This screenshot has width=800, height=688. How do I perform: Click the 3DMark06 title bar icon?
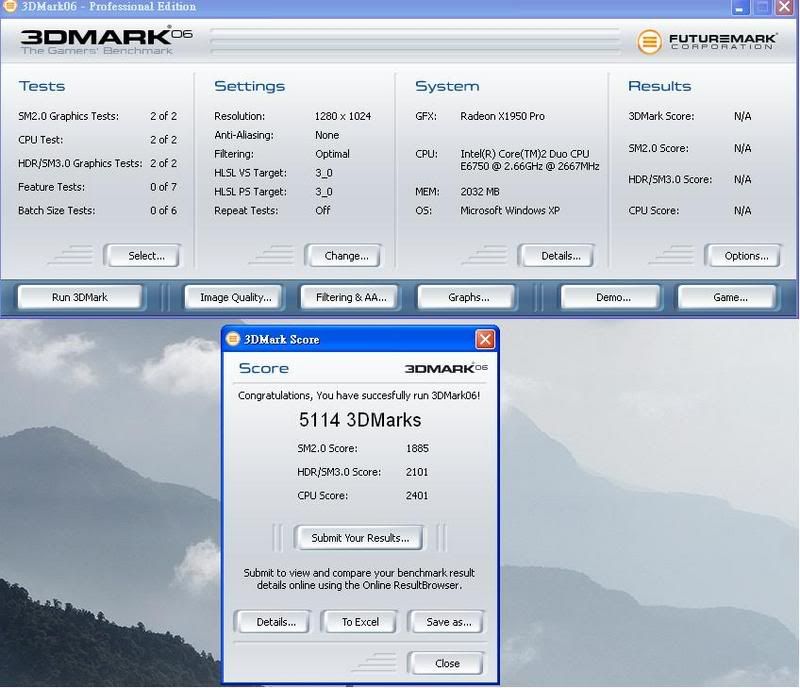click(11, 7)
